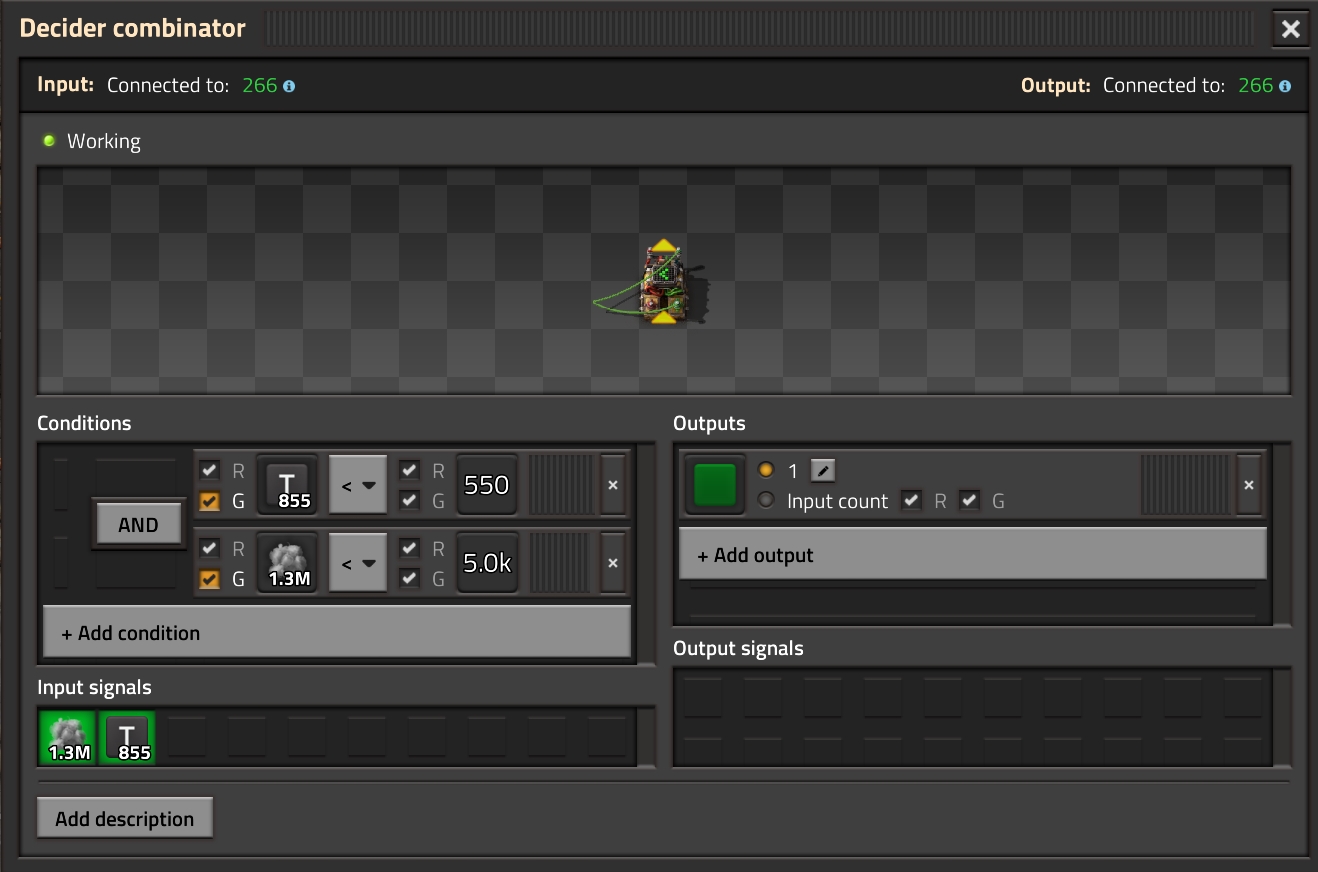Click the AND logic operator button
The width and height of the screenshot is (1318, 872).
(x=138, y=525)
